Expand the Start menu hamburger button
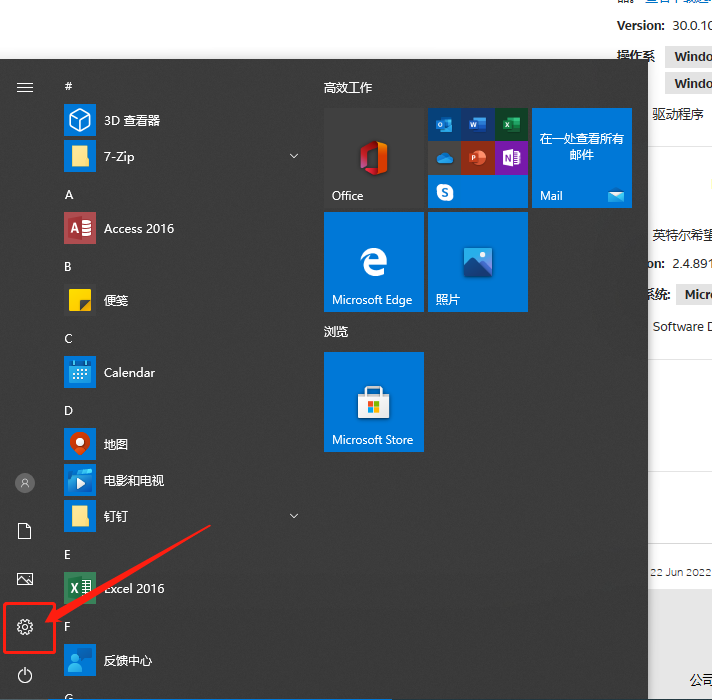The height and width of the screenshot is (700, 712). pos(25,87)
